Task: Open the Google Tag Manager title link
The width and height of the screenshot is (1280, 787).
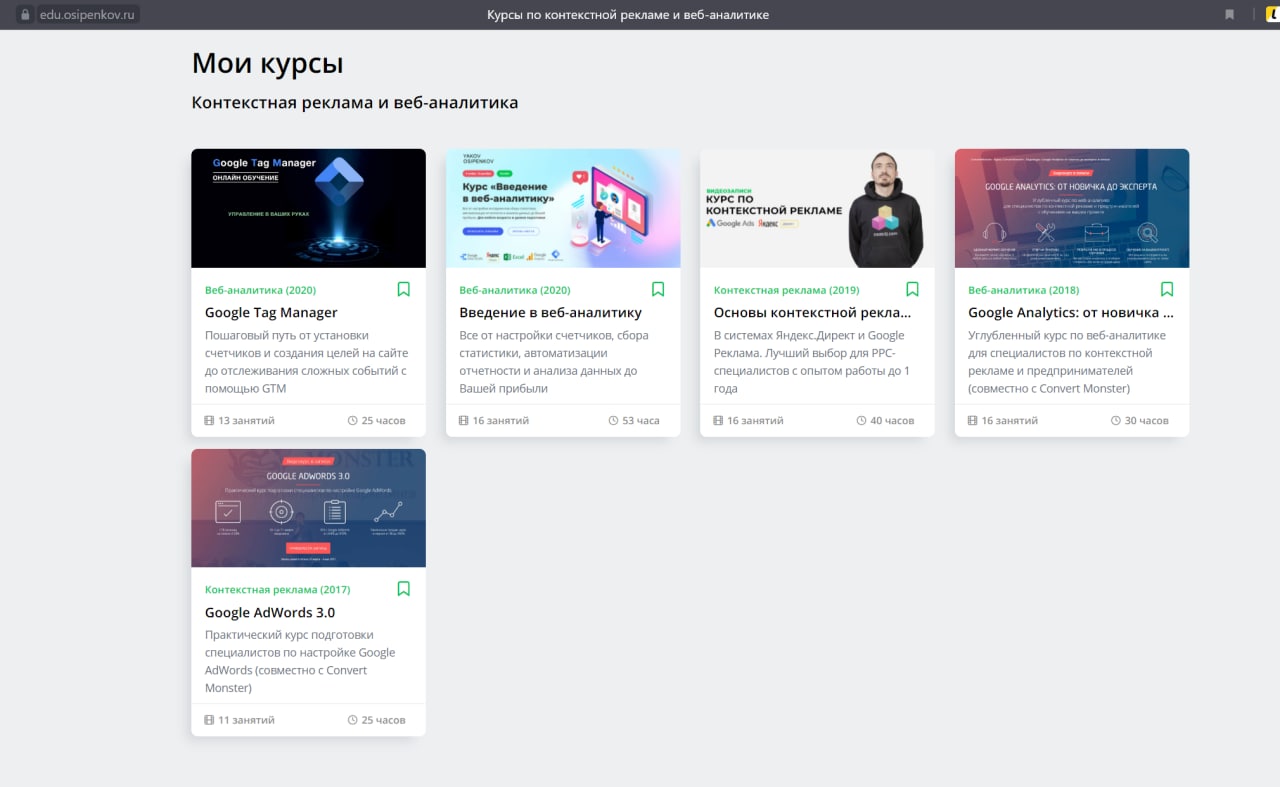Action: [x=271, y=313]
